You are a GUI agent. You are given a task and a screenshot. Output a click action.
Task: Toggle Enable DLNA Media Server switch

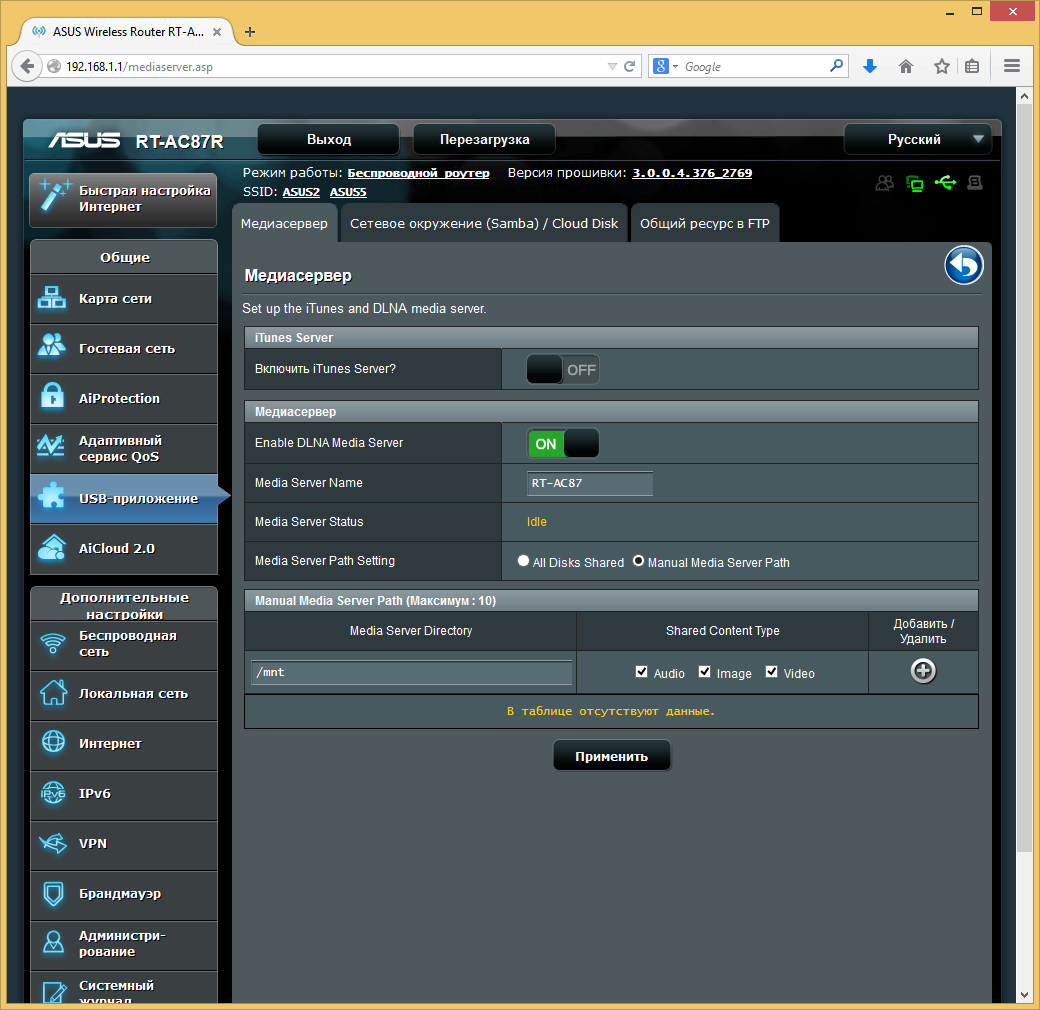pos(562,444)
